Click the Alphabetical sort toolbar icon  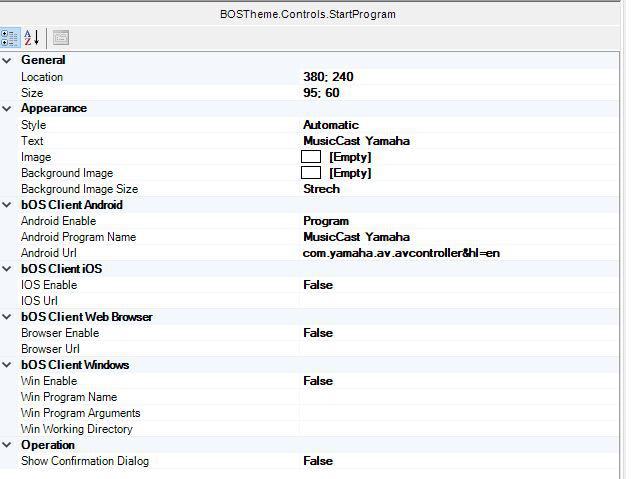tap(32, 37)
